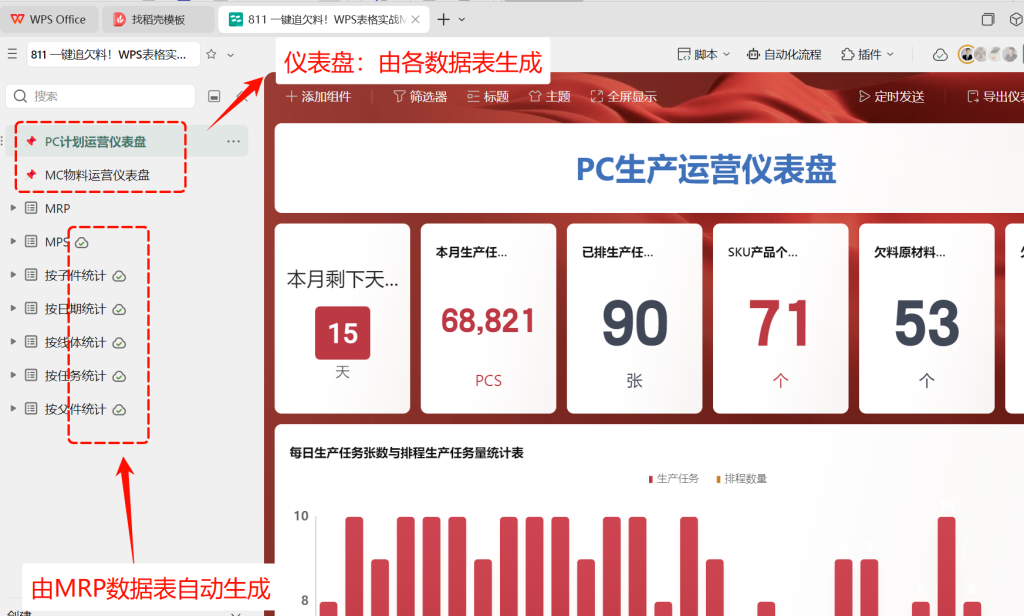Image resolution: width=1024 pixels, height=616 pixels.
Task: Click the collapse-all icon beside the search box
Action: pyautogui.click(x=214, y=96)
